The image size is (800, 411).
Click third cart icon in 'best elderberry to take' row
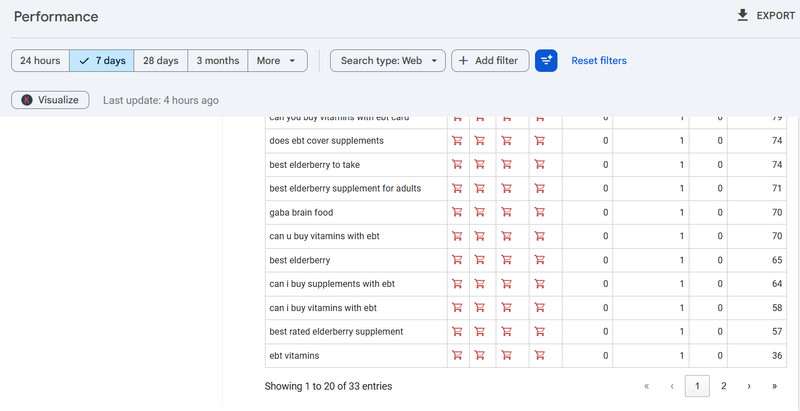[x=506, y=165]
